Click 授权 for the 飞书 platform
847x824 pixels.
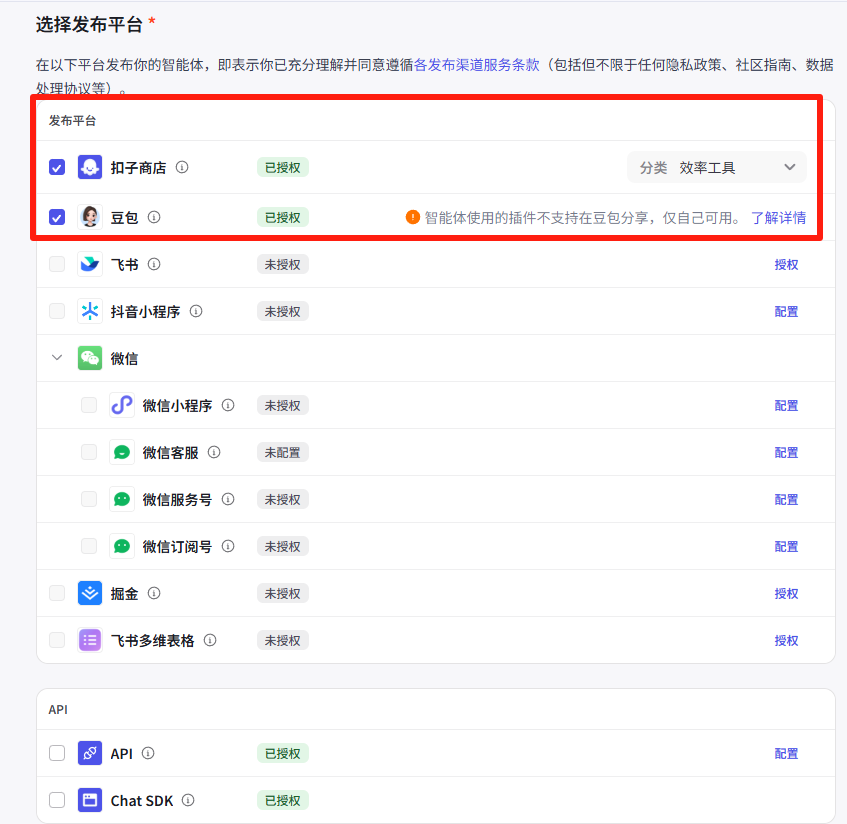tap(786, 264)
